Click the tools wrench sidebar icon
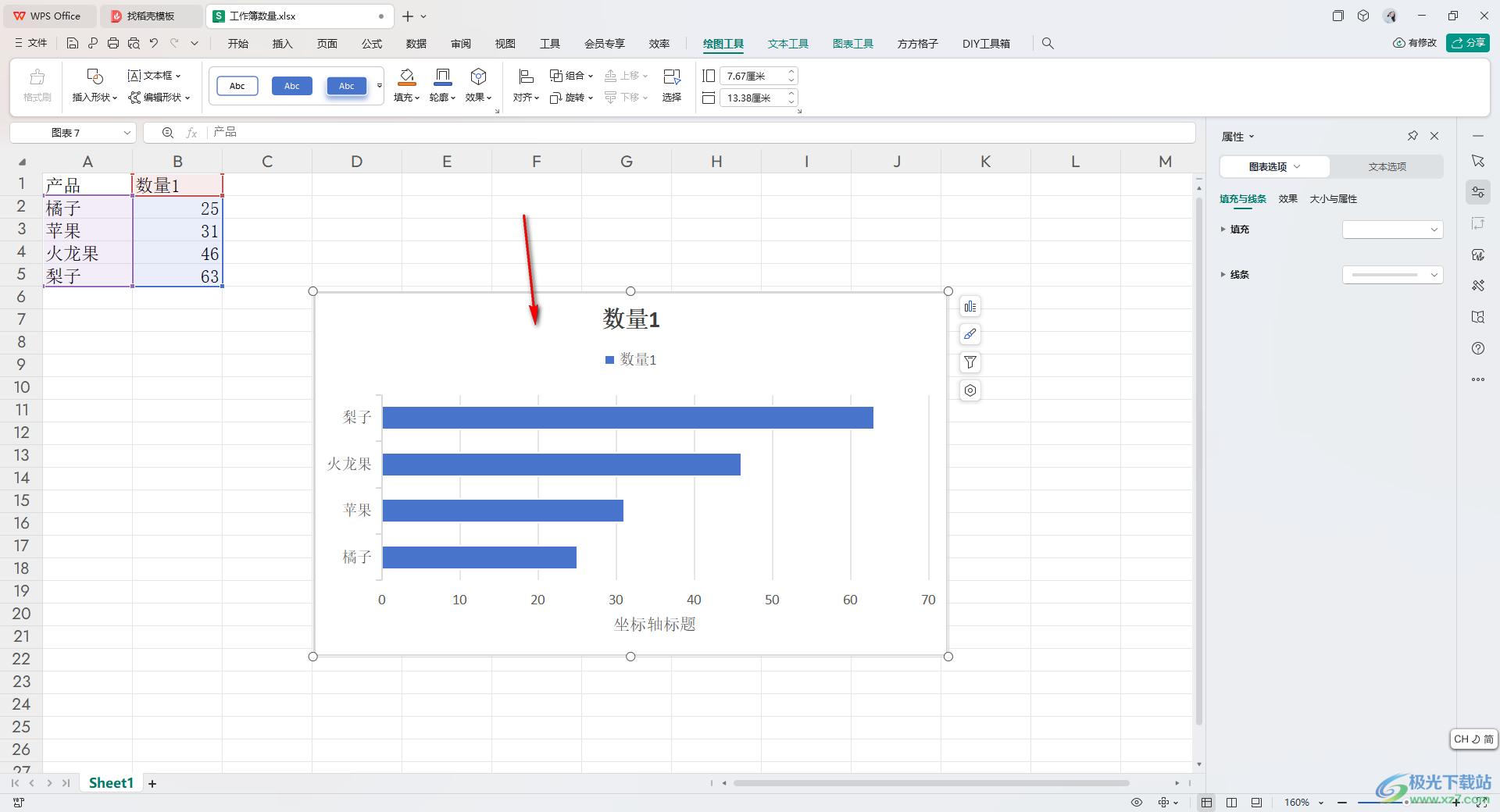 [1478, 286]
